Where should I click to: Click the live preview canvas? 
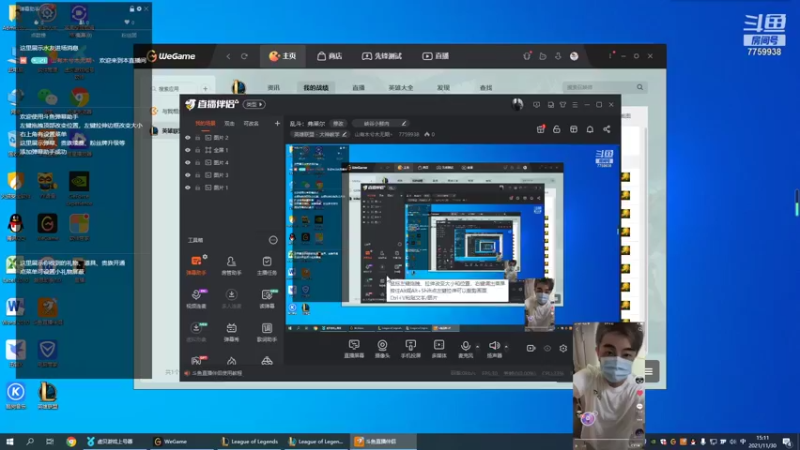(453, 238)
